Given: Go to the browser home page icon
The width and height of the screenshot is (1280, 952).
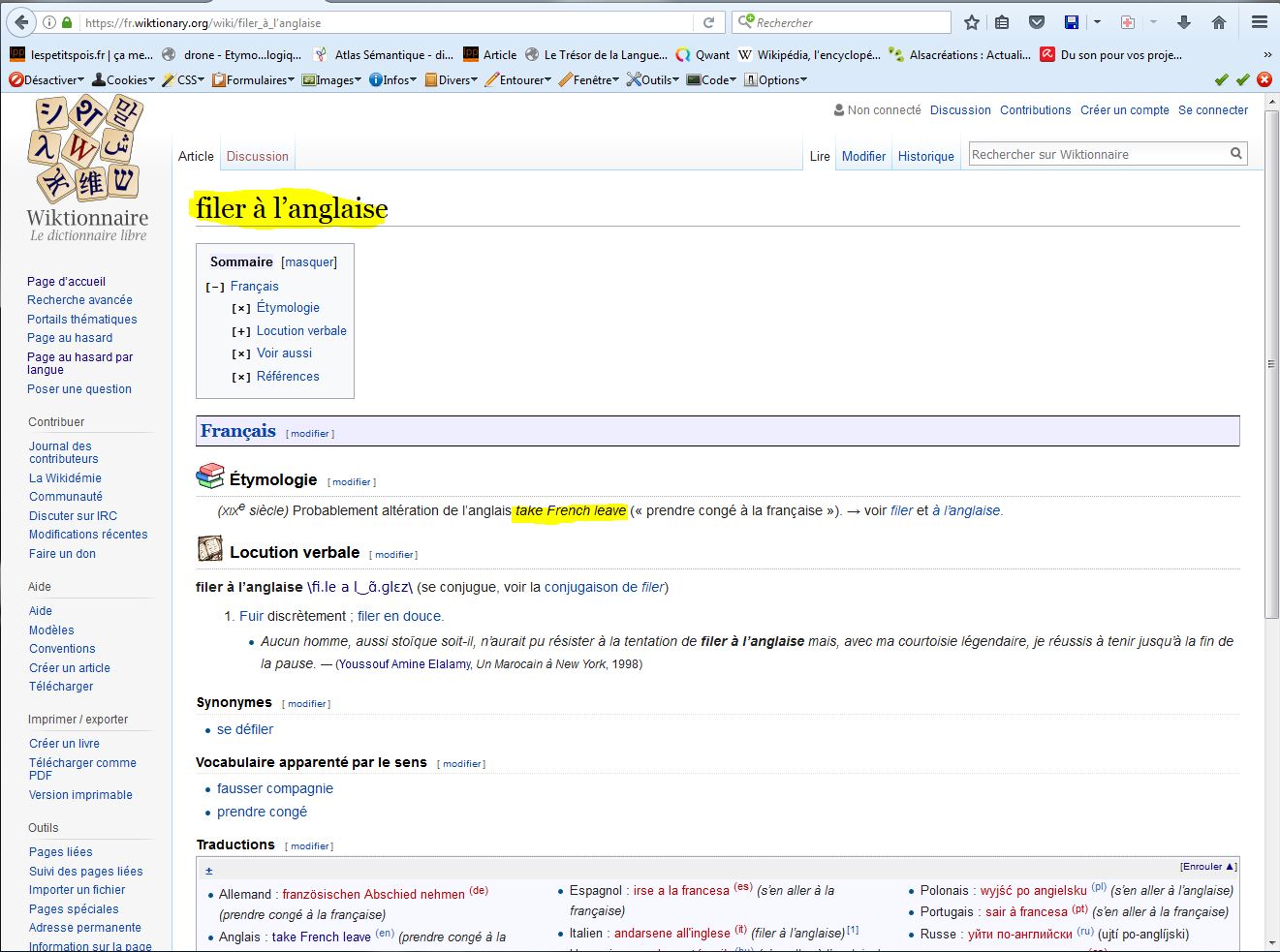Looking at the screenshot, I should (x=1219, y=22).
